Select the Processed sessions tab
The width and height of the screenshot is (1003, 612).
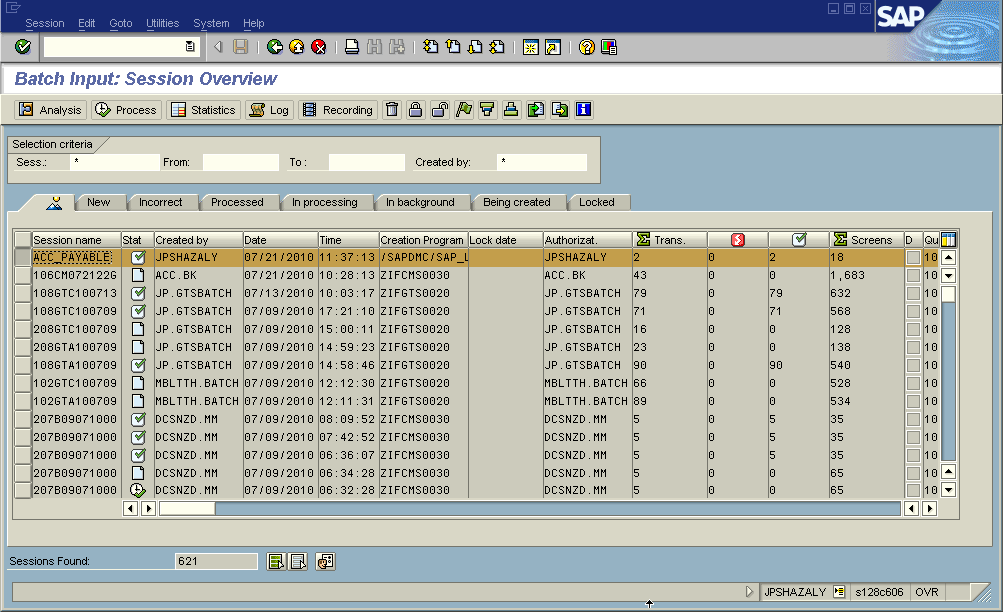tap(239, 201)
